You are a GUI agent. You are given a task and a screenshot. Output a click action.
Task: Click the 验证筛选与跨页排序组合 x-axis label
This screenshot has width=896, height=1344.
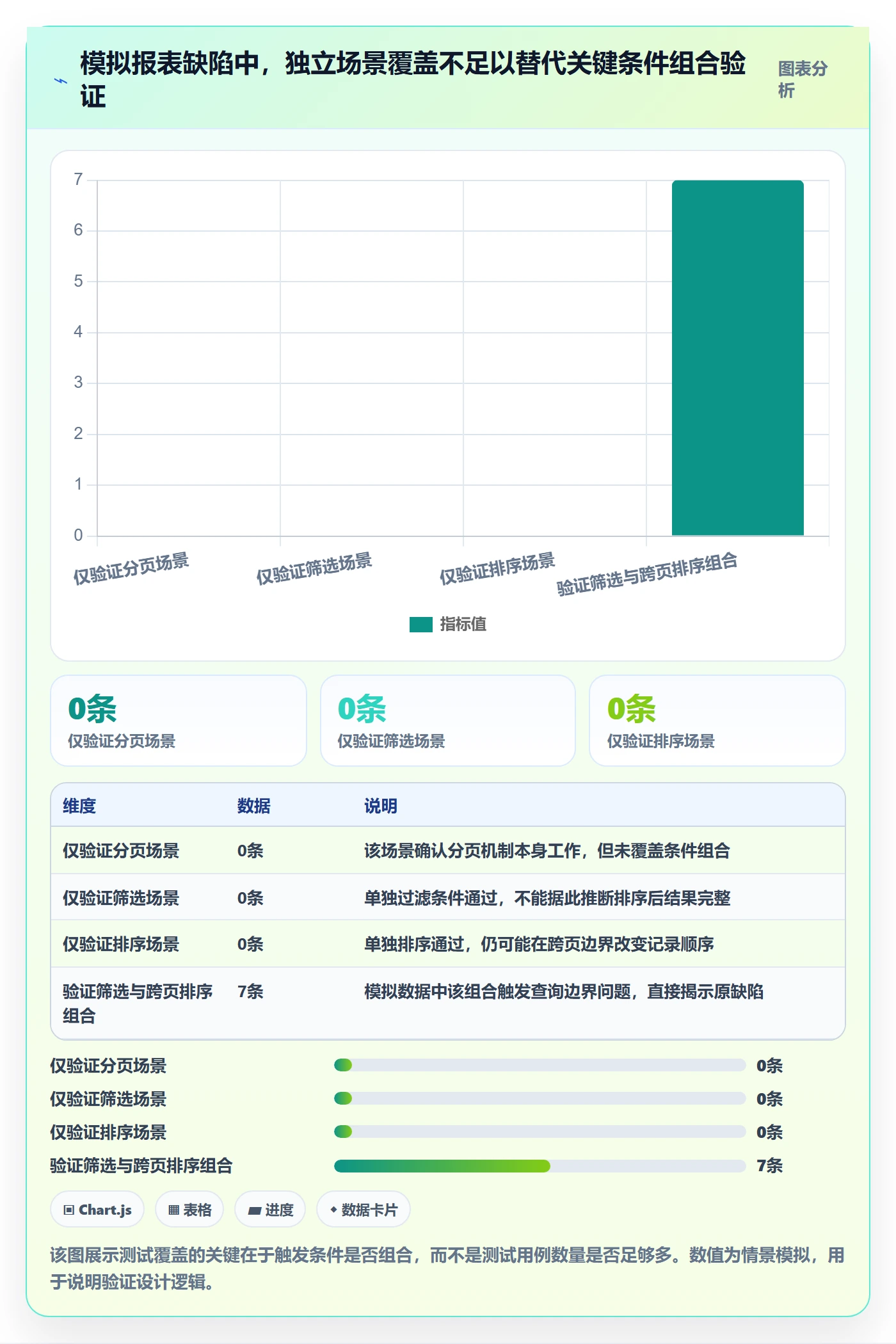coord(647,575)
